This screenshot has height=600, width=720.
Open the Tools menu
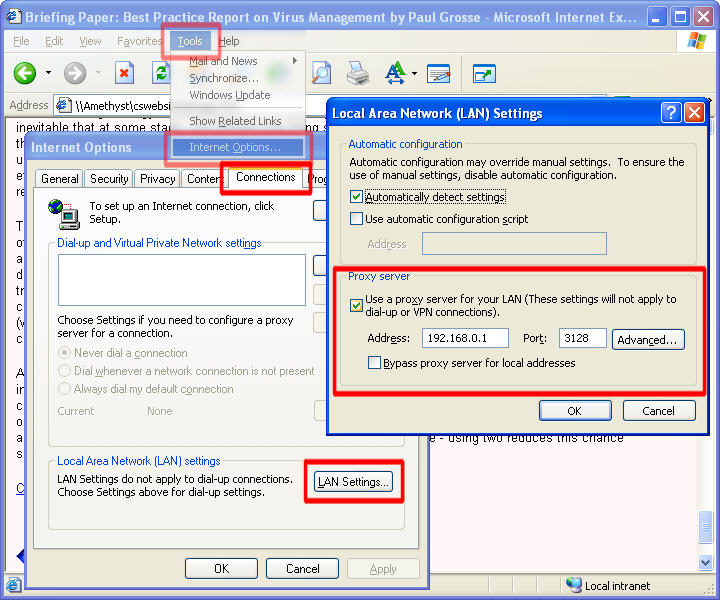click(x=190, y=41)
